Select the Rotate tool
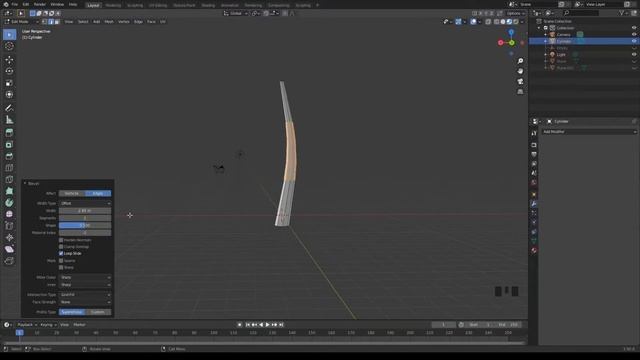This screenshot has width=640, height=360. tap(9, 71)
